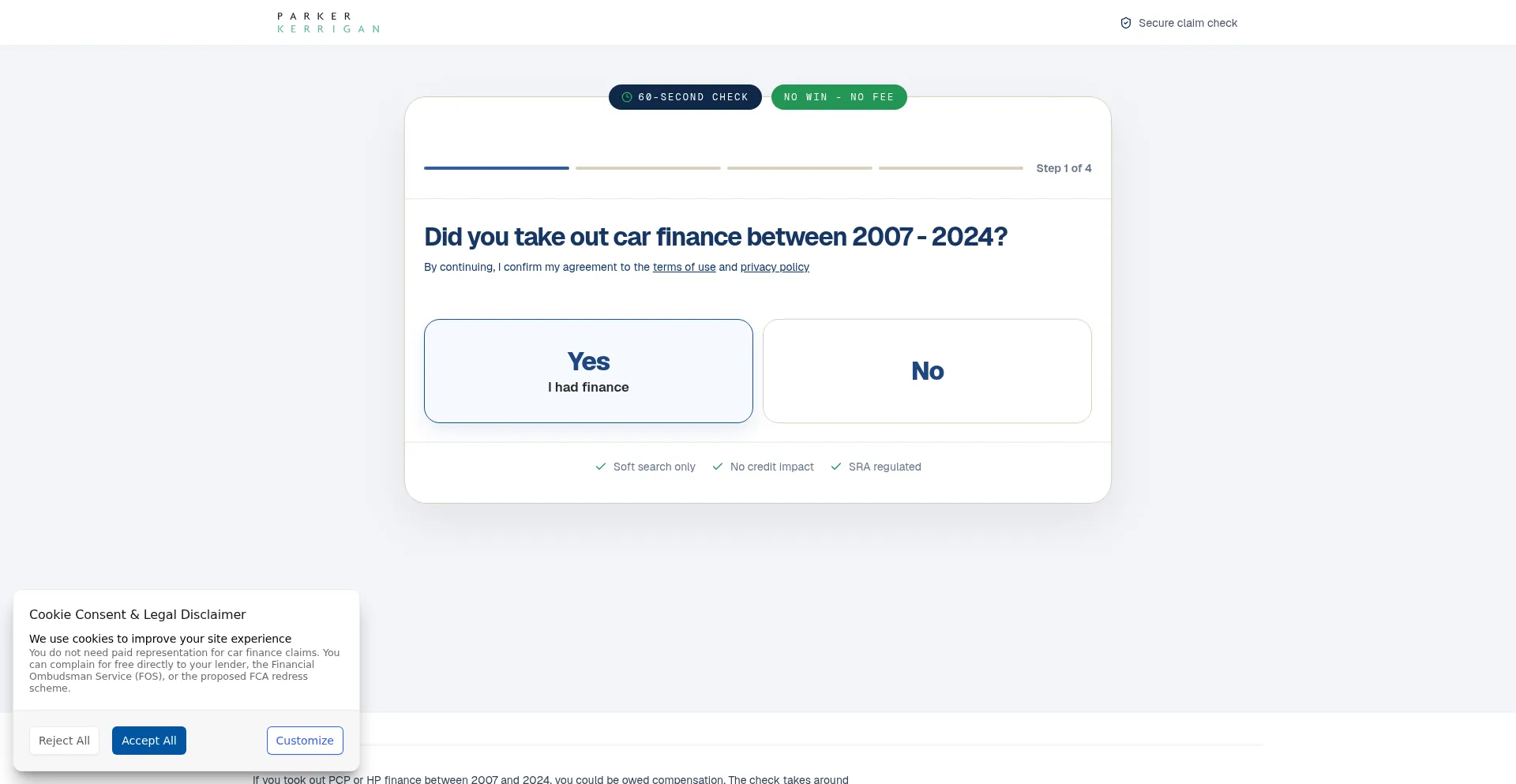The width and height of the screenshot is (1516, 784).
Task: Click the Step 1 of 4 indicator
Action: click(1064, 168)
